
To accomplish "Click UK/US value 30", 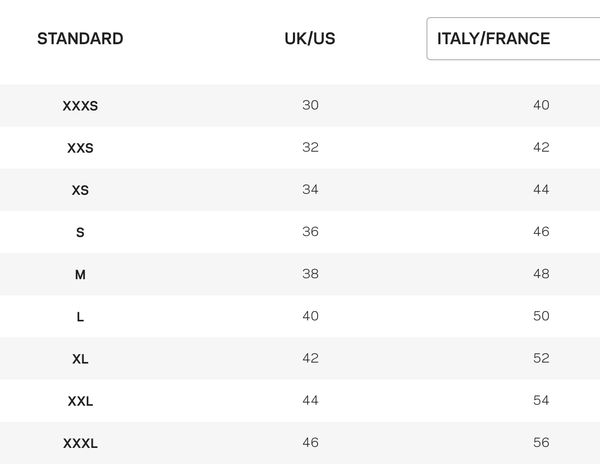I will (310, 105).
